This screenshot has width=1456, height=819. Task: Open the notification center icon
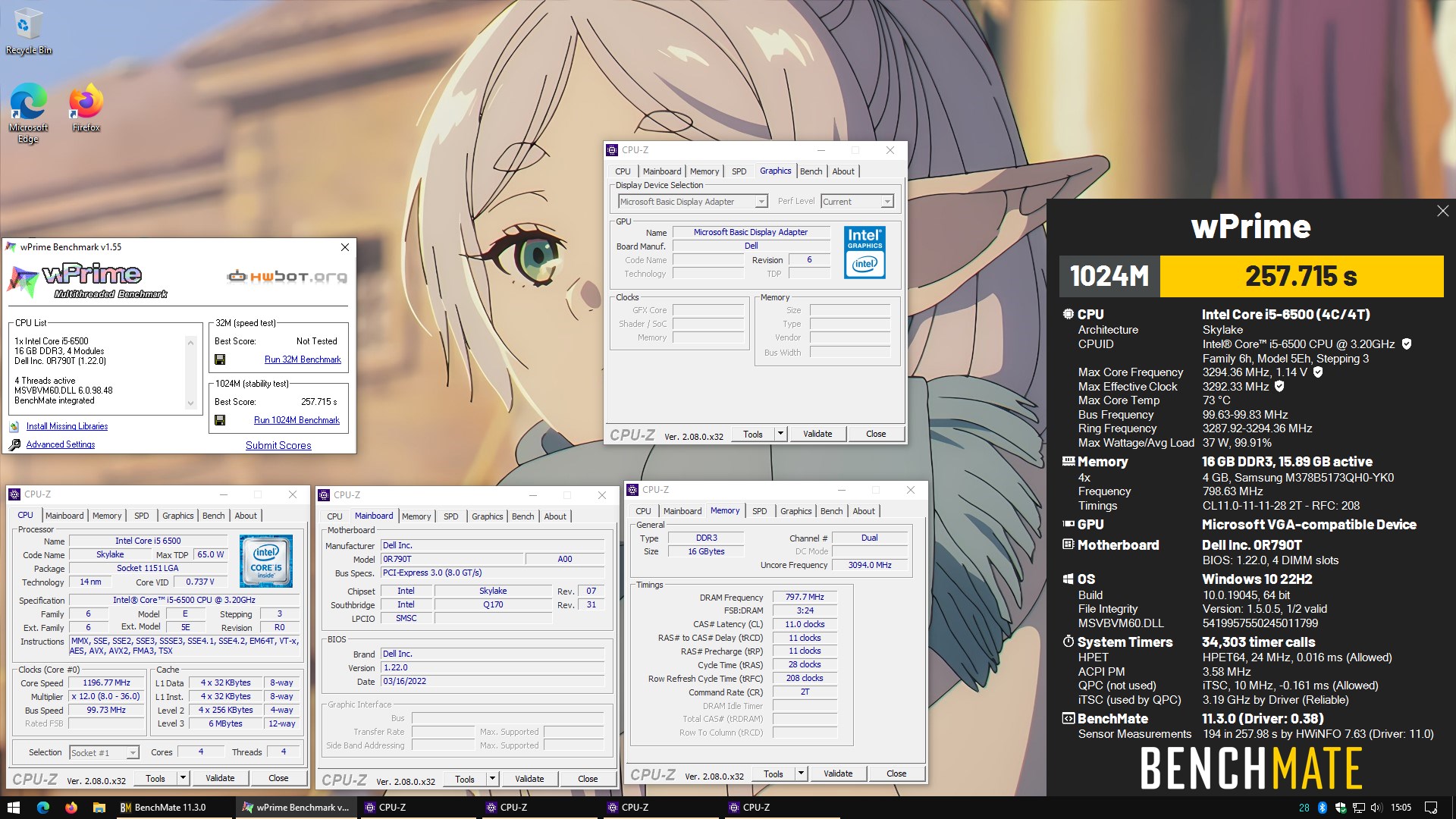[x=1431, y=808]
